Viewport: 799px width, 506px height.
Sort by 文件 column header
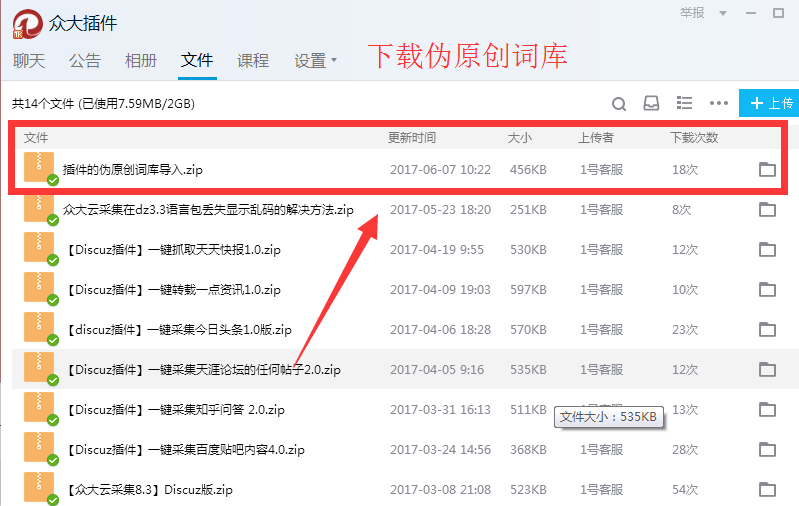click(x=36, y=138)
